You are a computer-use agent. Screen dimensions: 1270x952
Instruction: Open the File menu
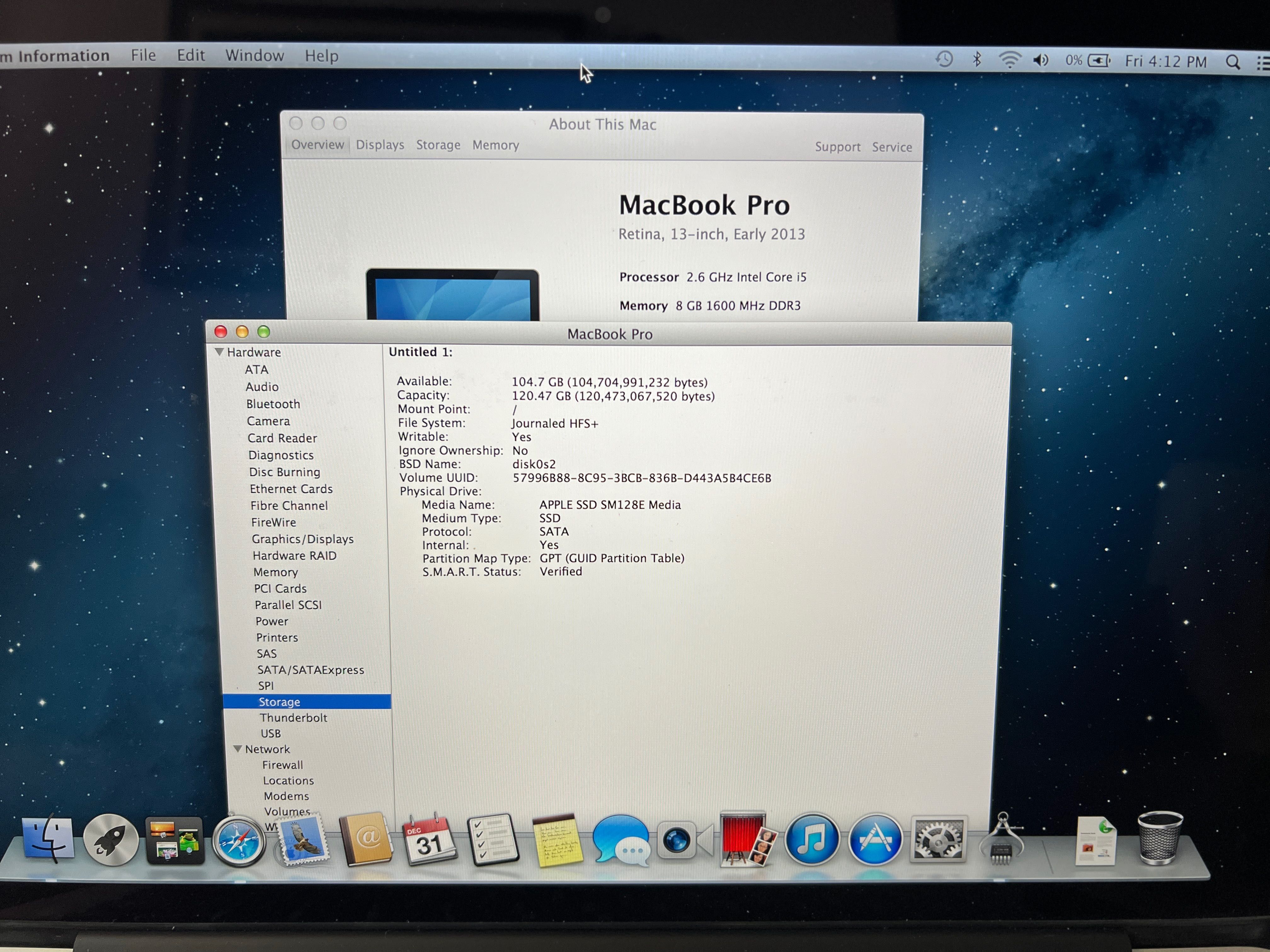[x=143, y=55]
